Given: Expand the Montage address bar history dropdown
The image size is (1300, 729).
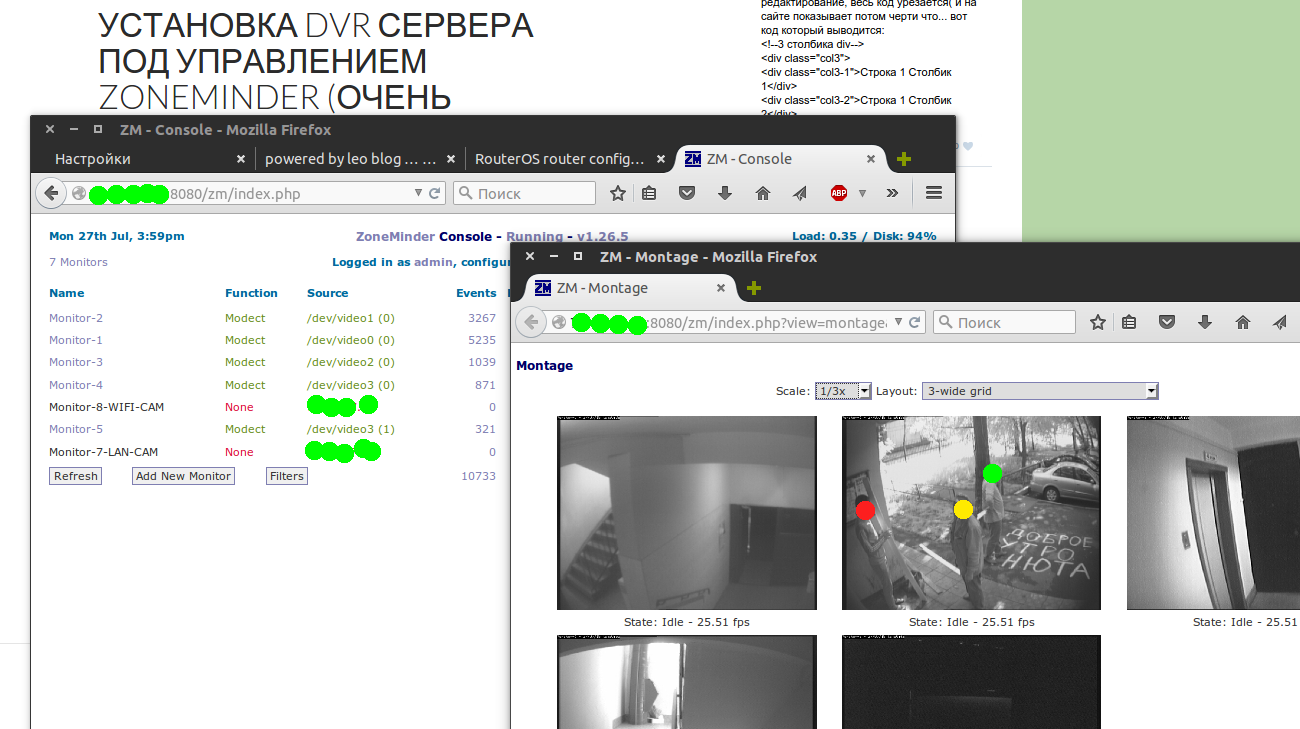Looking at the screenshot, I should click(898, 322).
